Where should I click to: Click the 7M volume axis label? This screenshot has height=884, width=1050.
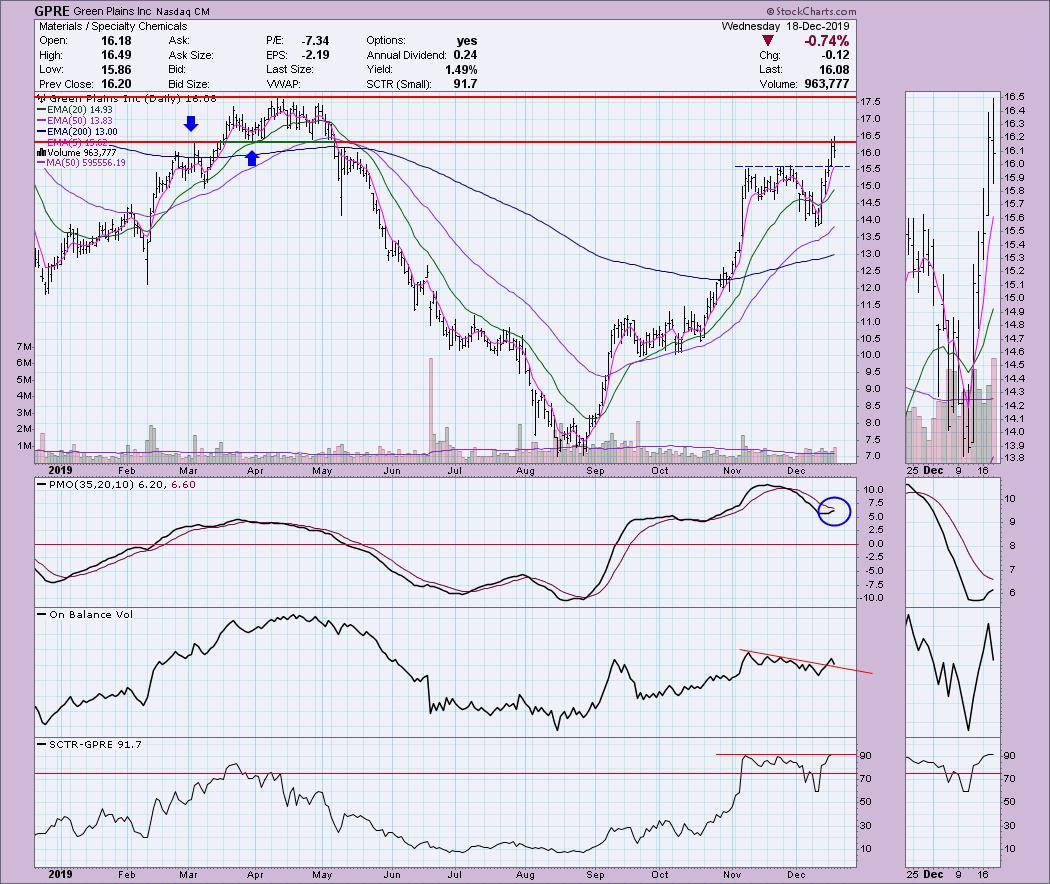pos(23,347)
